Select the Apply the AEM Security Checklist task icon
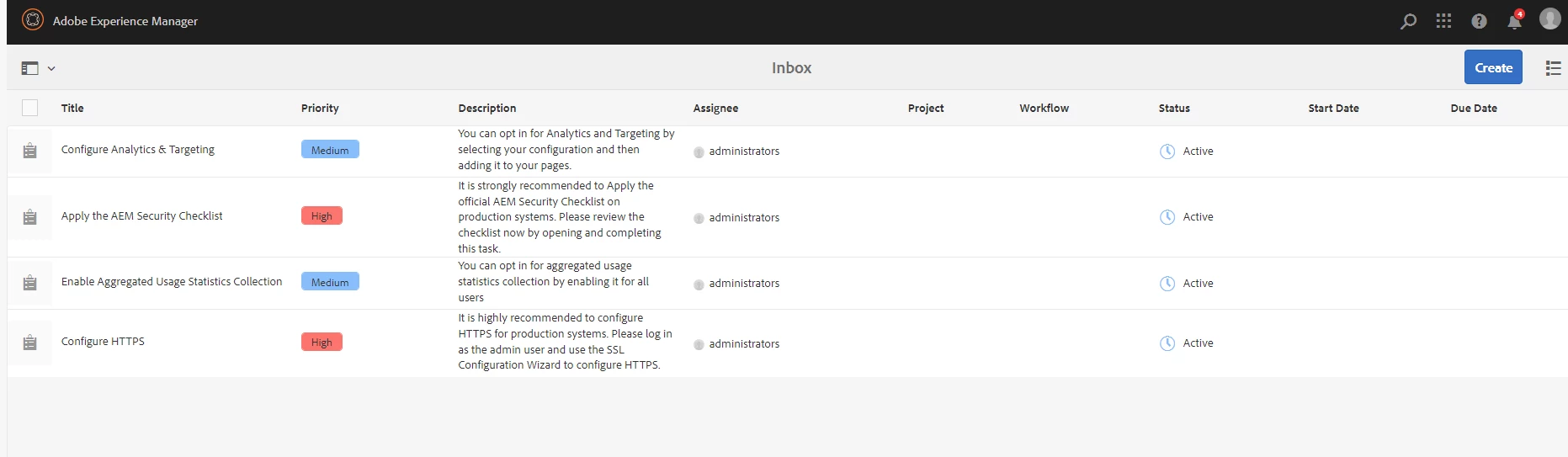Viewport: 1568px width, 457px height. coord(29,217)
